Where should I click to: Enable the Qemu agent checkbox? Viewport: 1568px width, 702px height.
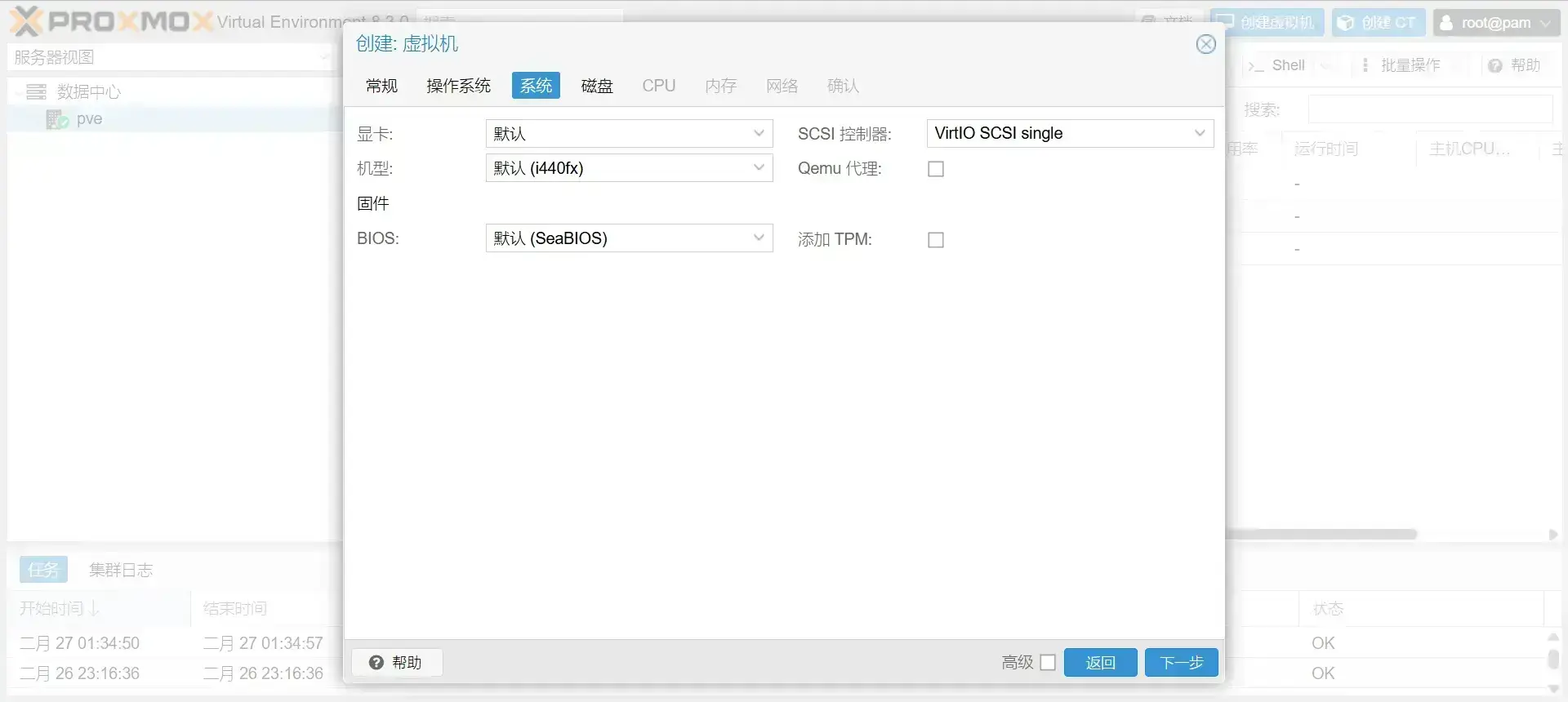pos(936,169)
